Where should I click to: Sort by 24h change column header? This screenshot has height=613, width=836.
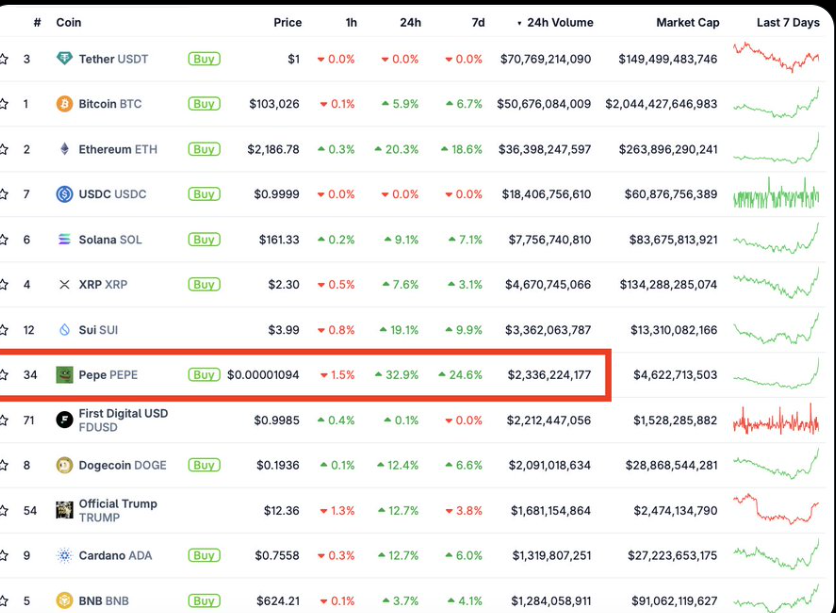pyautogui.click(x=411, y=22)
